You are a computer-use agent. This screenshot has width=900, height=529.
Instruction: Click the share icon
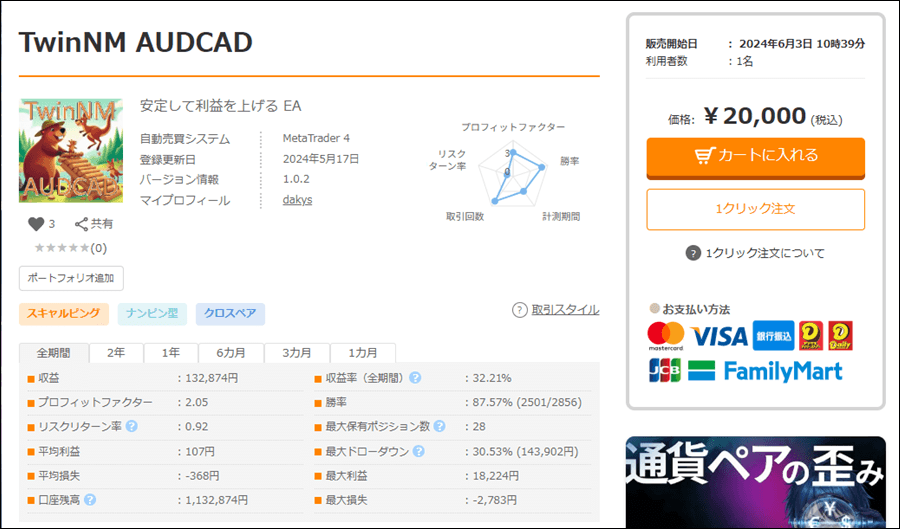click(x=82, y=224)
